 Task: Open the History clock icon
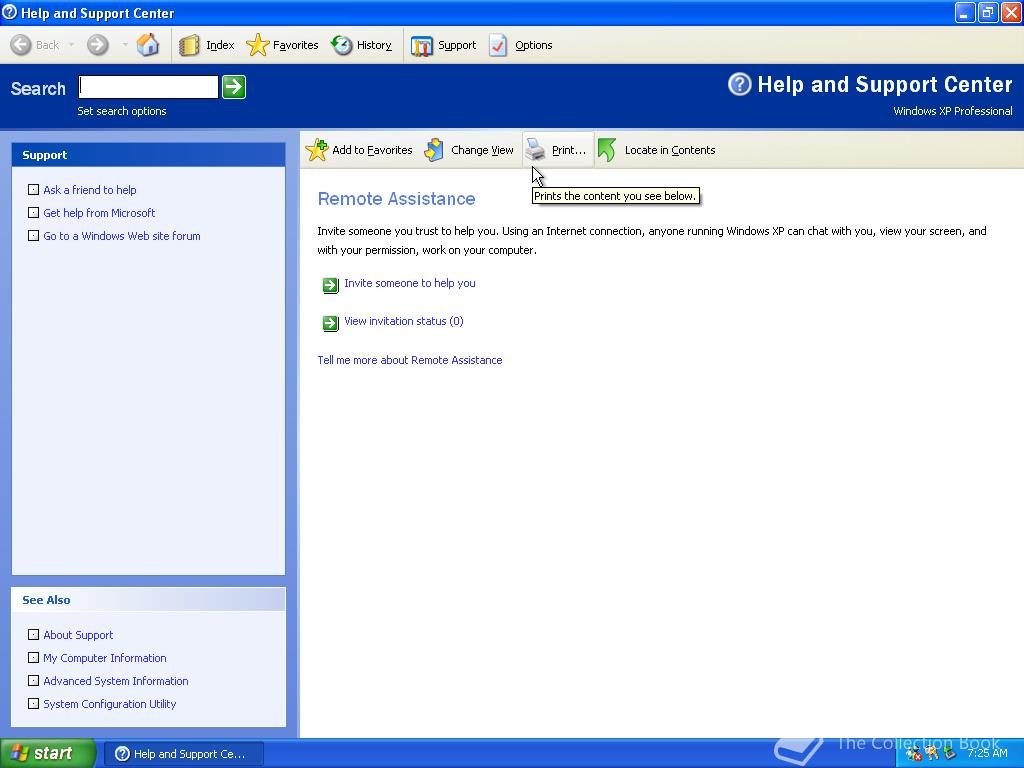[342, 45]
